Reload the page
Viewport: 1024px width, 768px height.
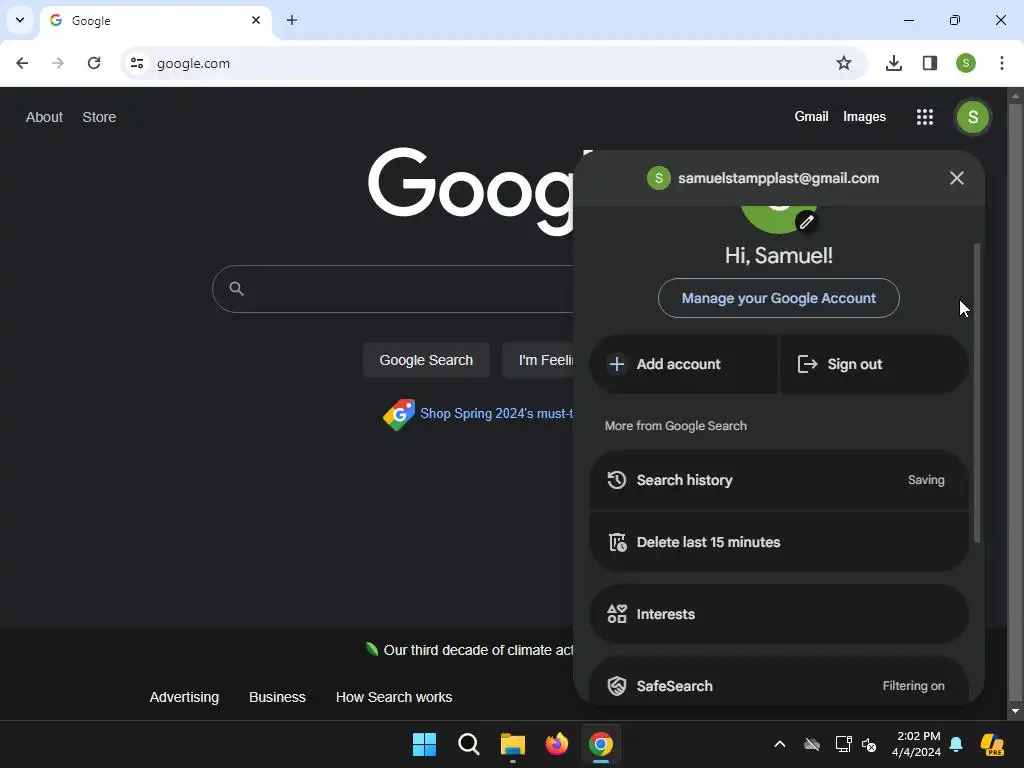click(94, 63)
